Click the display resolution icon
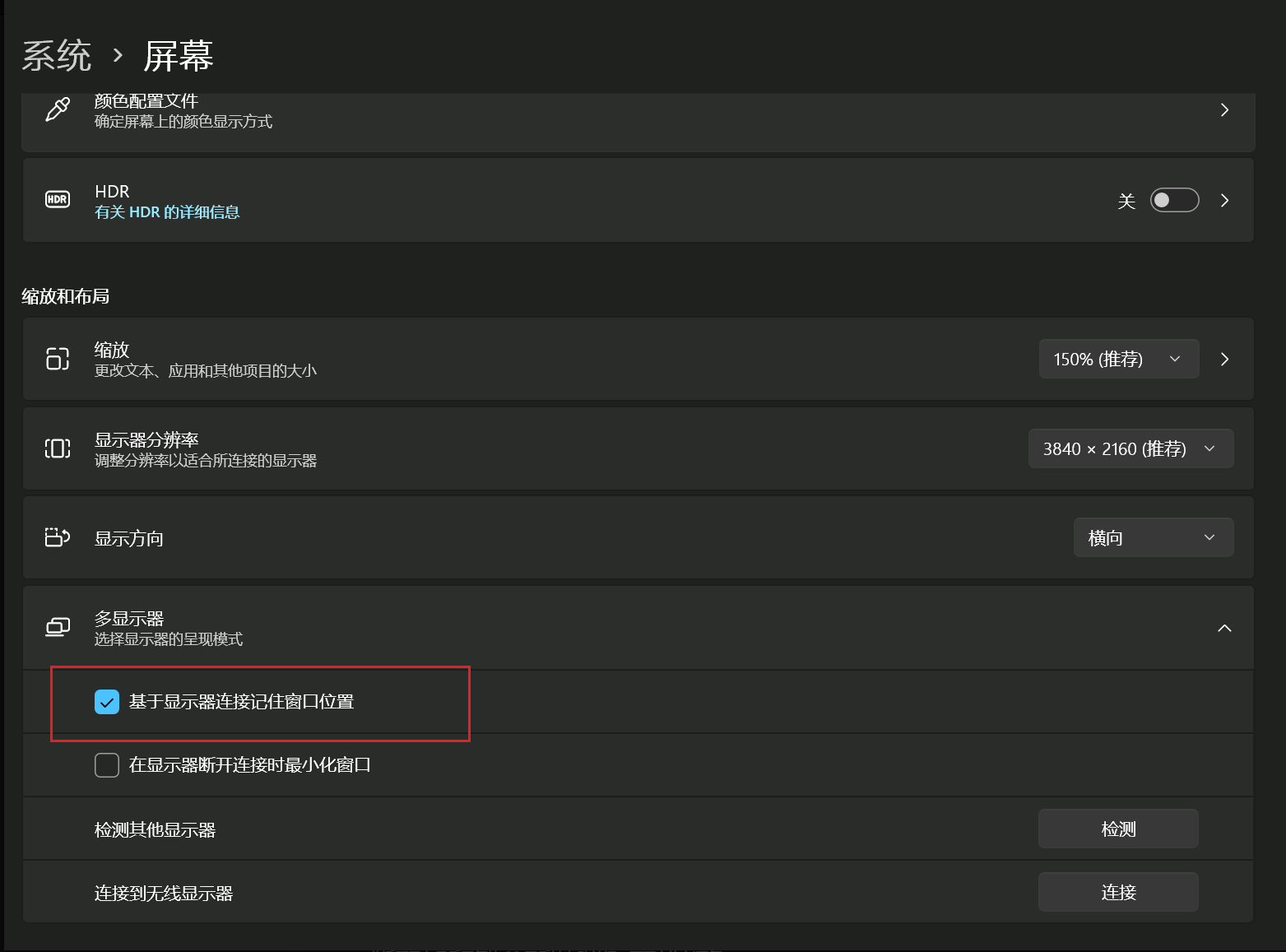The width and height of the screenshot is (1286, 952). pos(58,448)
